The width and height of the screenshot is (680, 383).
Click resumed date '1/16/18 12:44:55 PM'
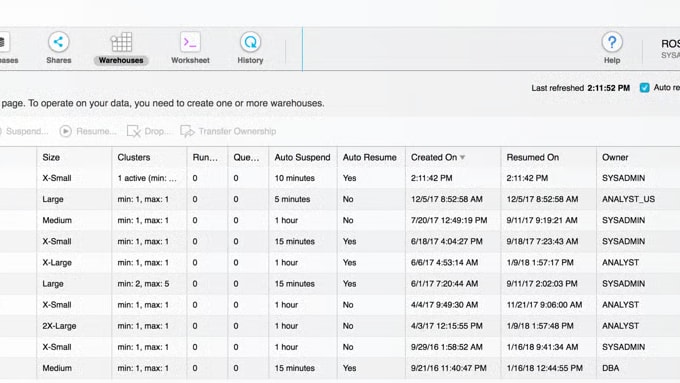(545, 368)
